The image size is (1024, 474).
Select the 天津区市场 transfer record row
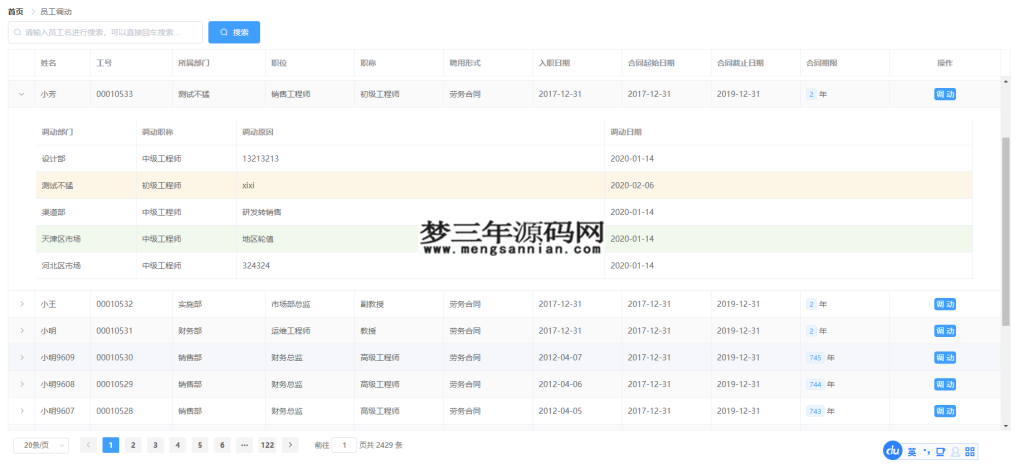(x=504, y=239)
